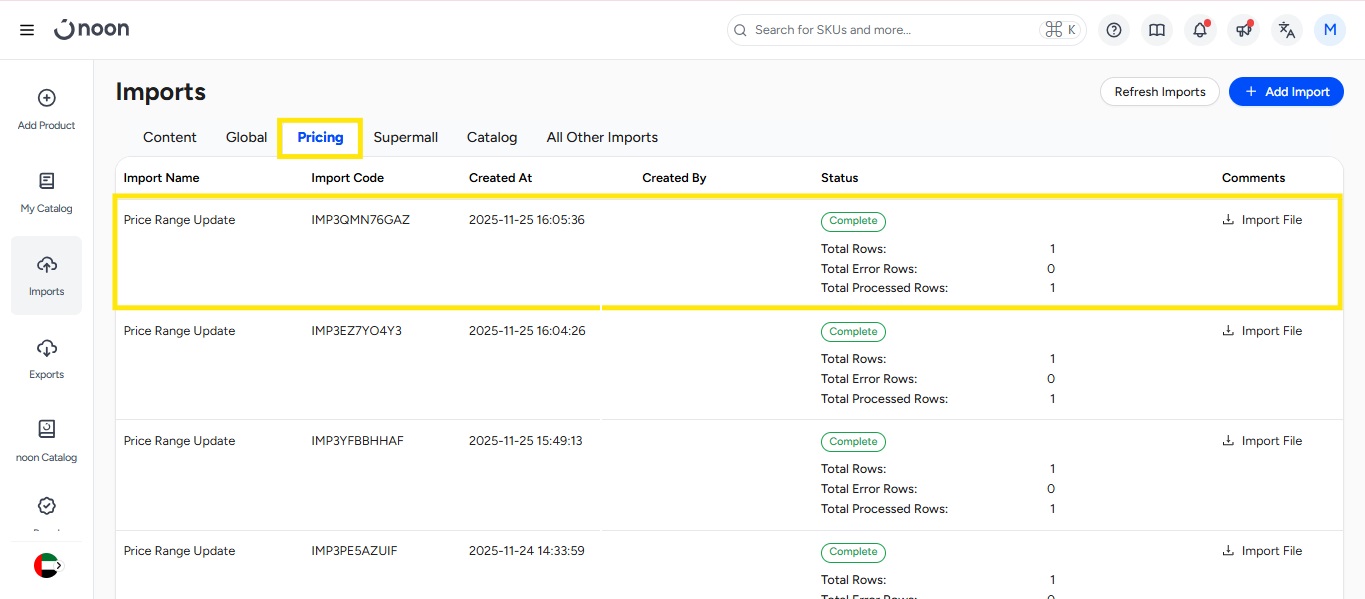1365x599 pixels.
Task: Open the announcements megaphone icon
Action: click(1244, 30)
